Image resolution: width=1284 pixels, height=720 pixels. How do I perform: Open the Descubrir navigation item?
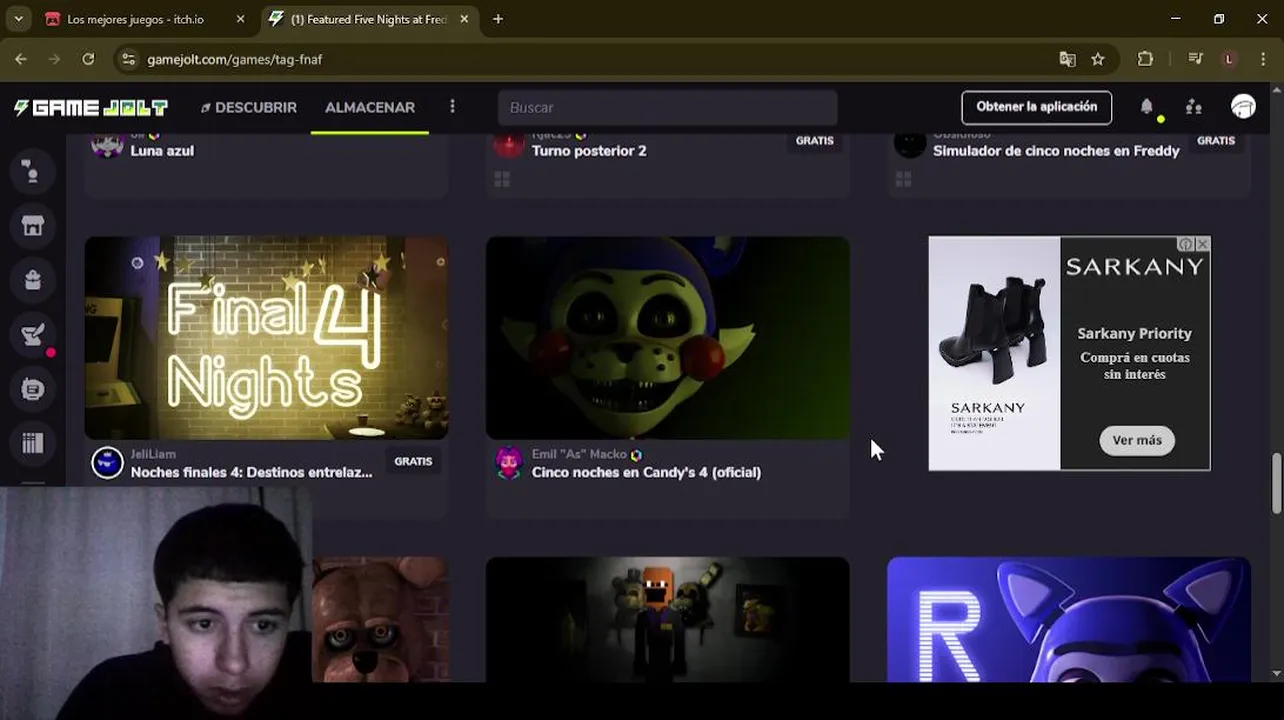(x=248, y=107)
